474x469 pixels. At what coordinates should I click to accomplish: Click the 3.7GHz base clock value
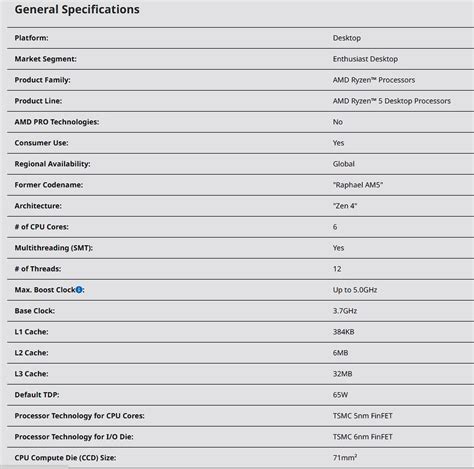tap(345, 311)
